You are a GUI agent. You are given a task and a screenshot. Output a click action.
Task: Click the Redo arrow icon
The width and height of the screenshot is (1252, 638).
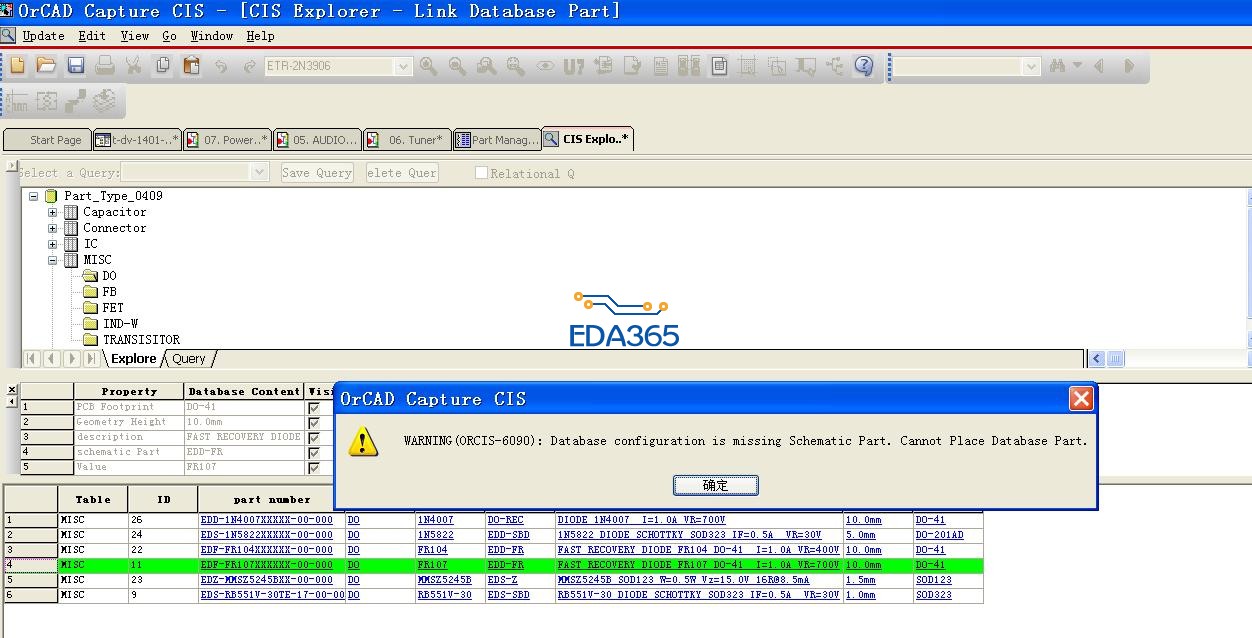click(249, 66)
